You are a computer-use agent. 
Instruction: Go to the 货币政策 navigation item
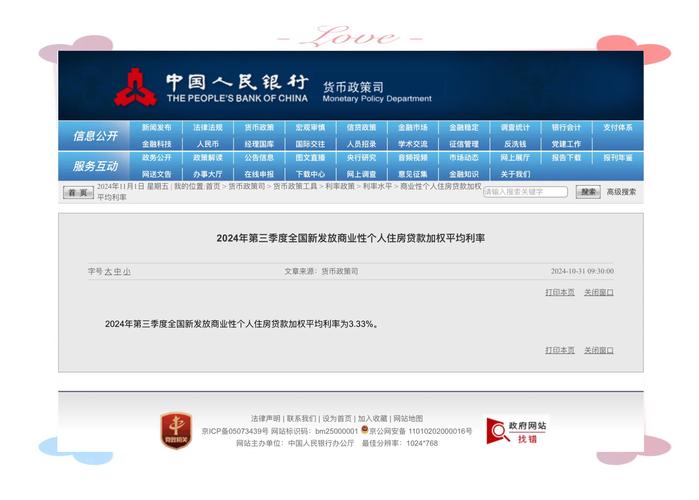tap(259, 127)
